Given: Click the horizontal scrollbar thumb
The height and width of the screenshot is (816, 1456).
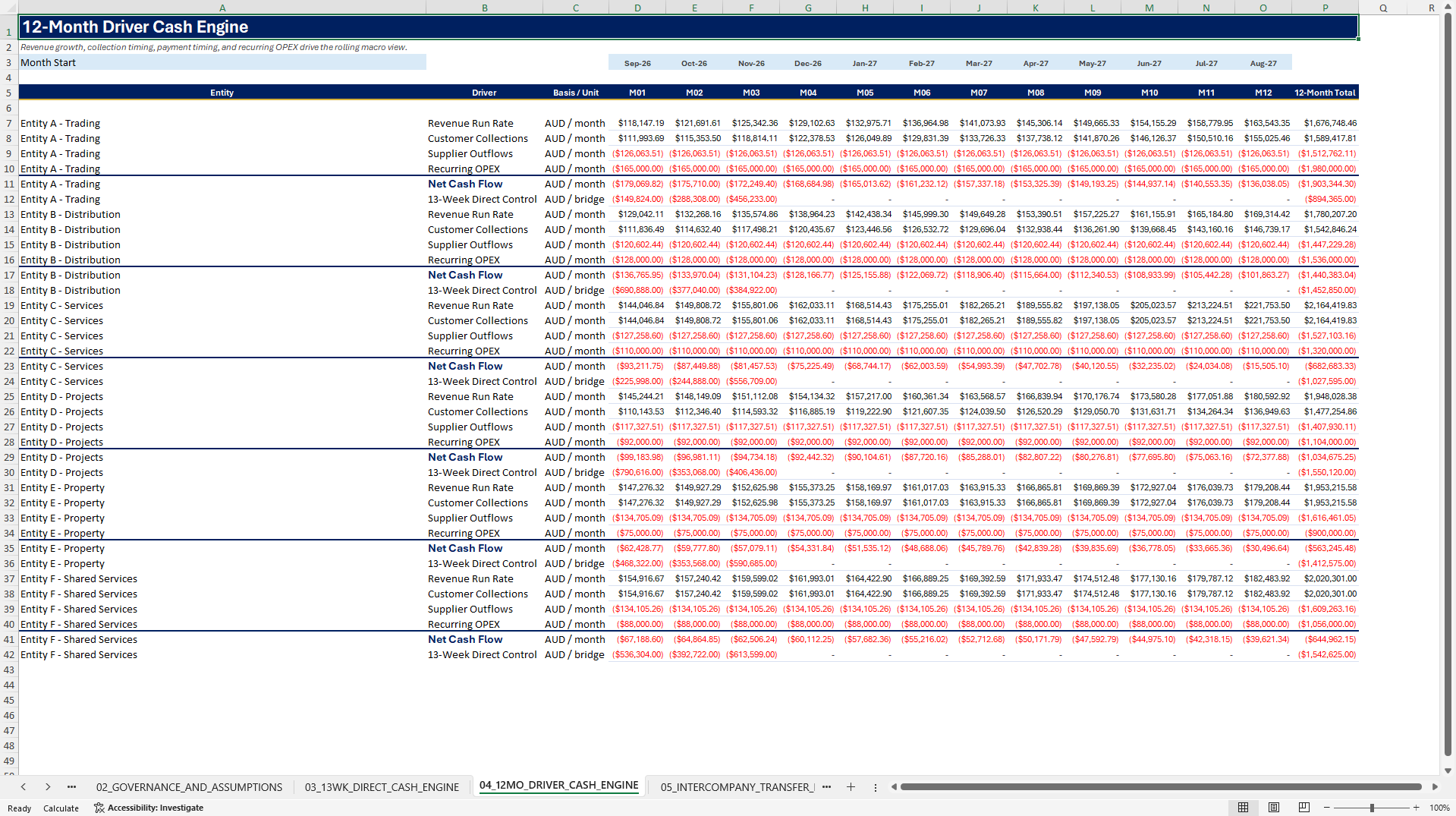Looking at the screenshot, I should 1161,787.
